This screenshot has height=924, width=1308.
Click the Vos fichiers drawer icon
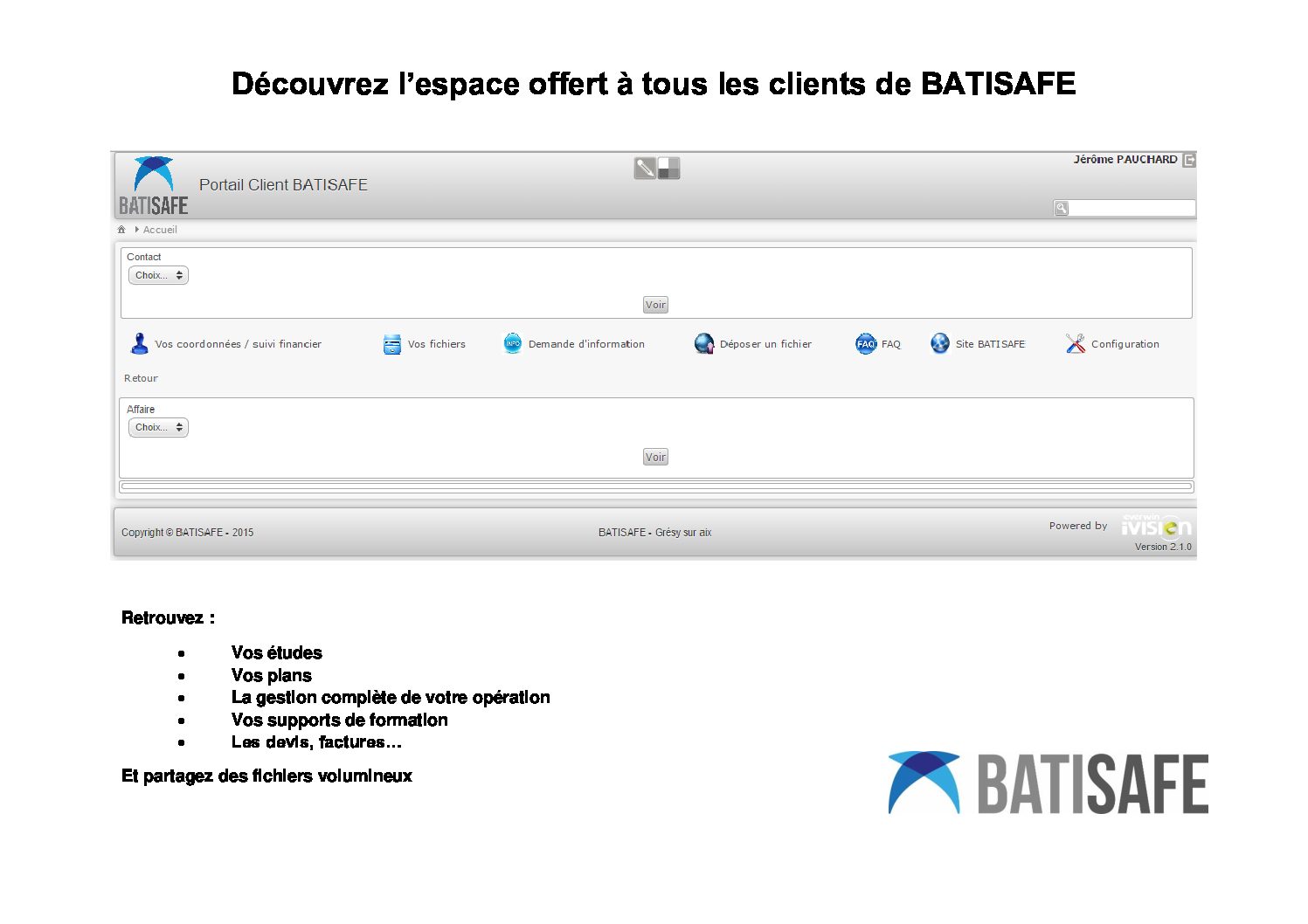392,344
